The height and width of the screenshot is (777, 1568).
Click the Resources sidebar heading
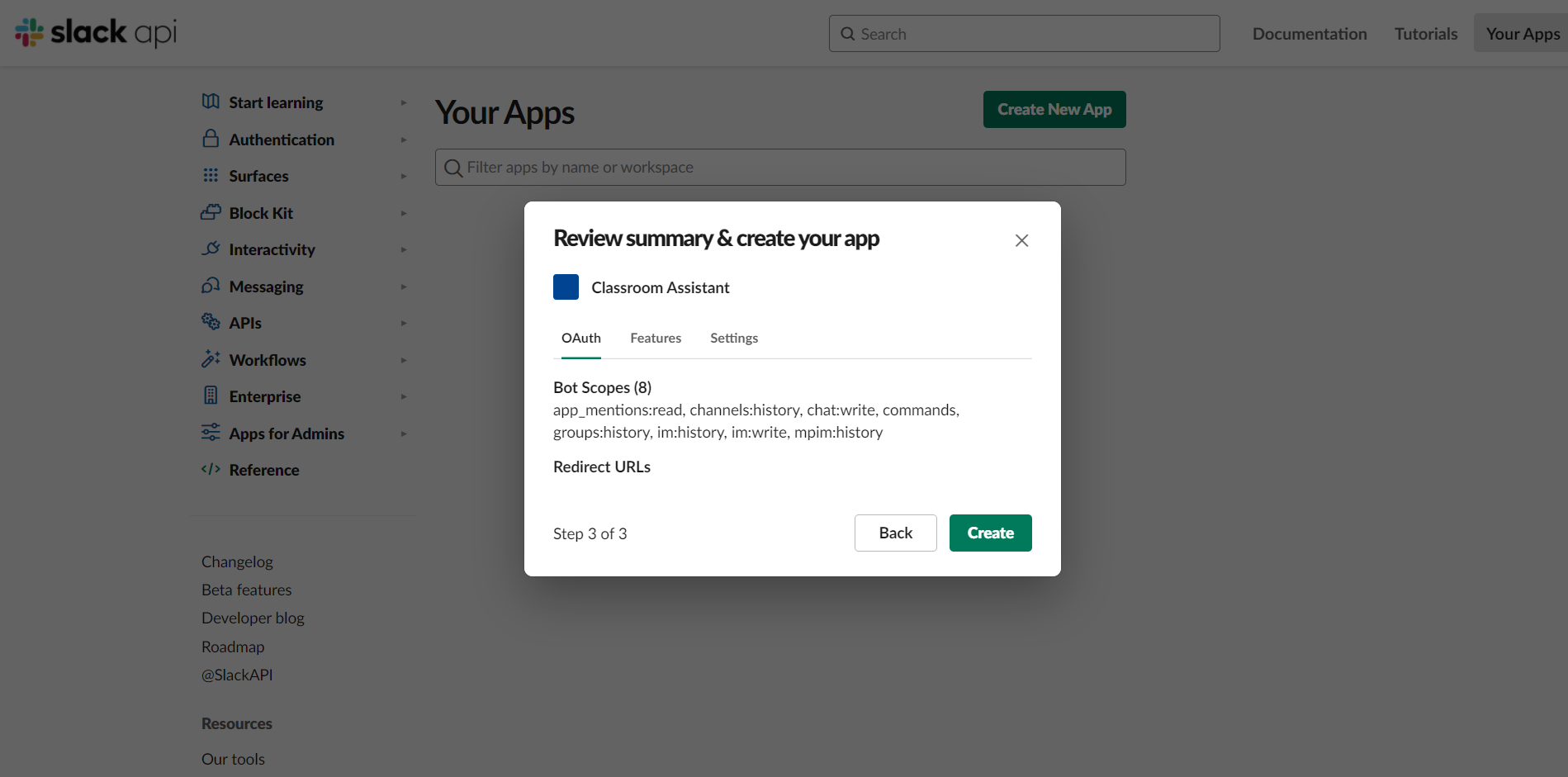(x=237, y=723)
